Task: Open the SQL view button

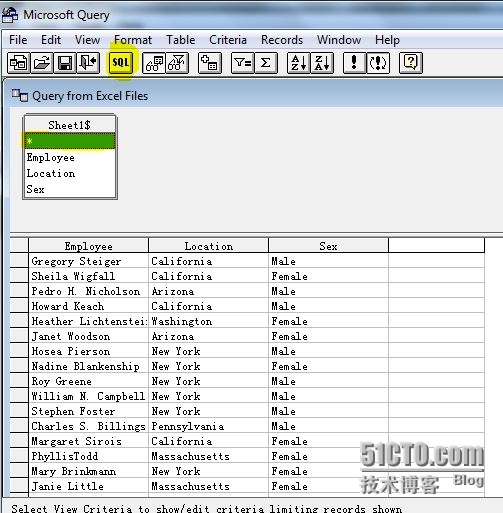Action: [x=121, y=63]
